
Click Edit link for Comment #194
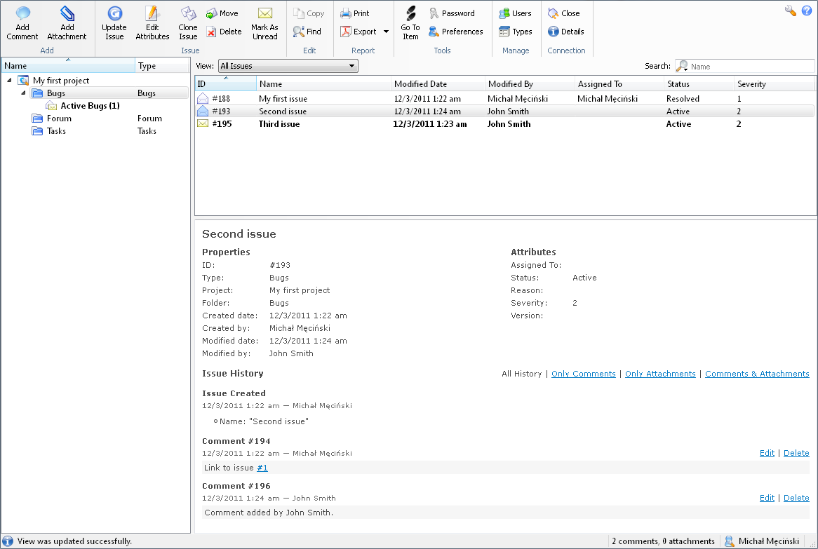pos(766,453)
